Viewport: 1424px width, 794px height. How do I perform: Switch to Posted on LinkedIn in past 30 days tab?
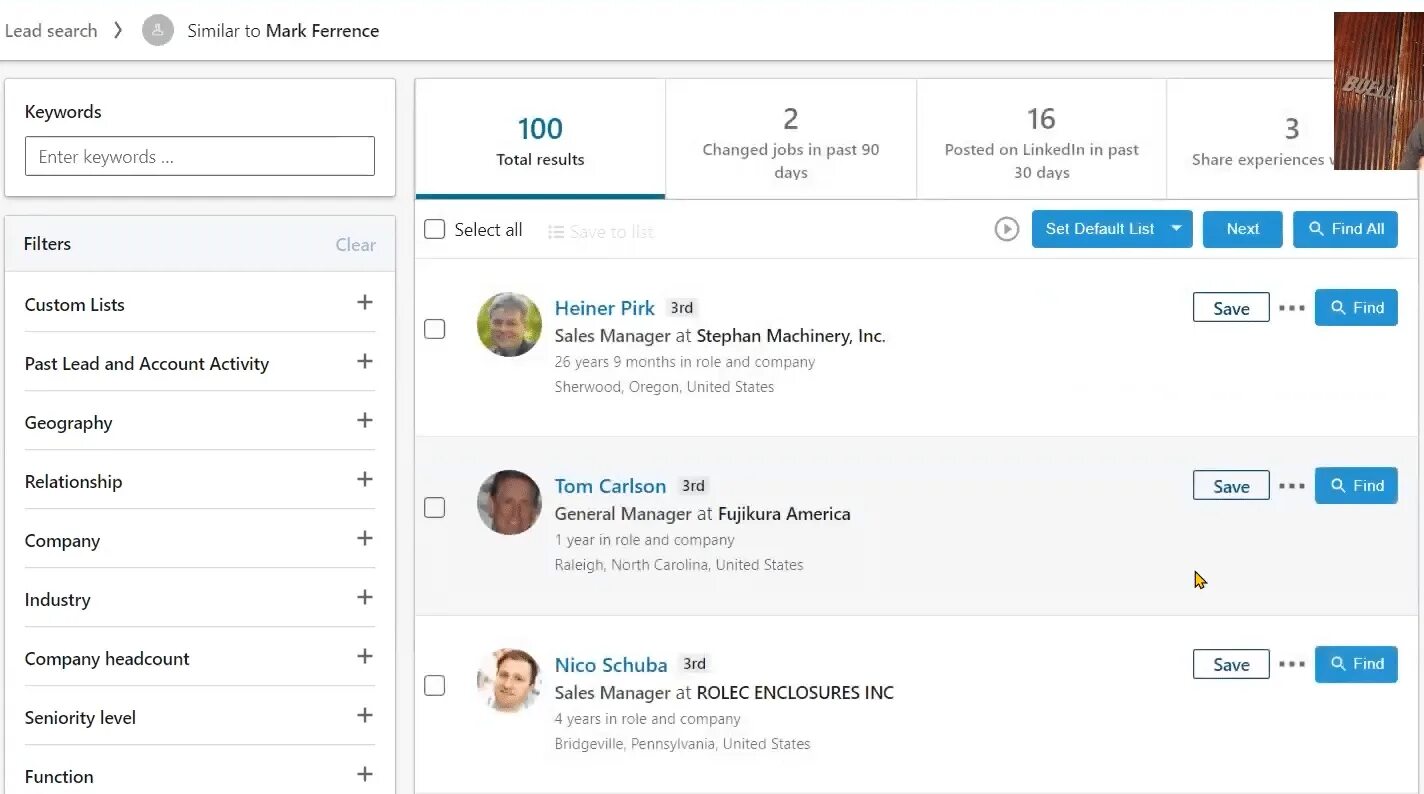(1041, 140)
